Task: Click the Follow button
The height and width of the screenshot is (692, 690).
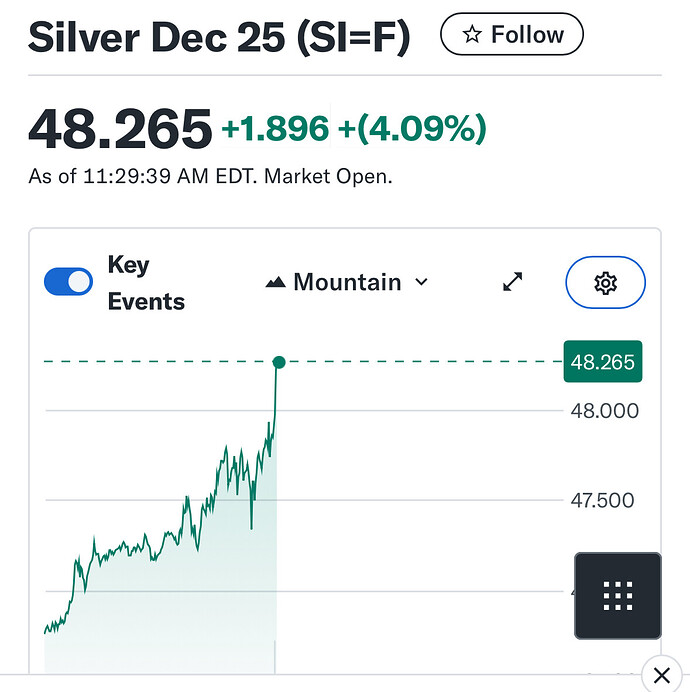Action: [511, 35]
